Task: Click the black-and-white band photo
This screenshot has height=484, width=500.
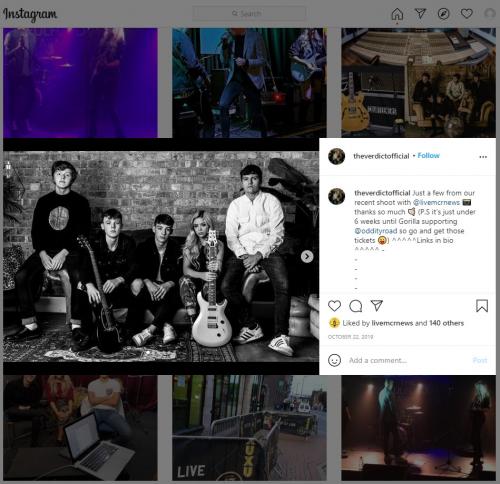Action: pos(161,256)
